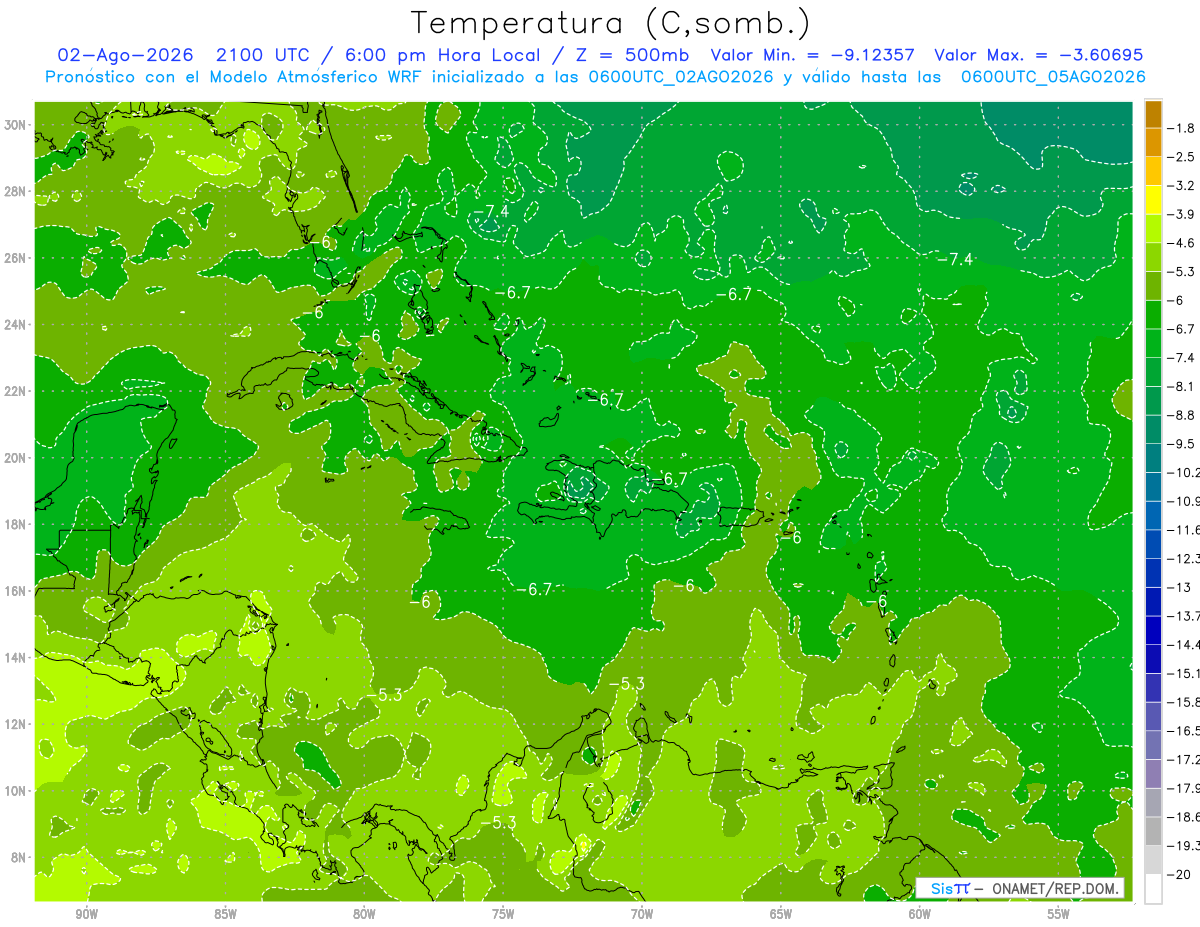Click the "8N" latitude axis label
1200x927 pixels.
pyautogui.click(x=19, y=857)
